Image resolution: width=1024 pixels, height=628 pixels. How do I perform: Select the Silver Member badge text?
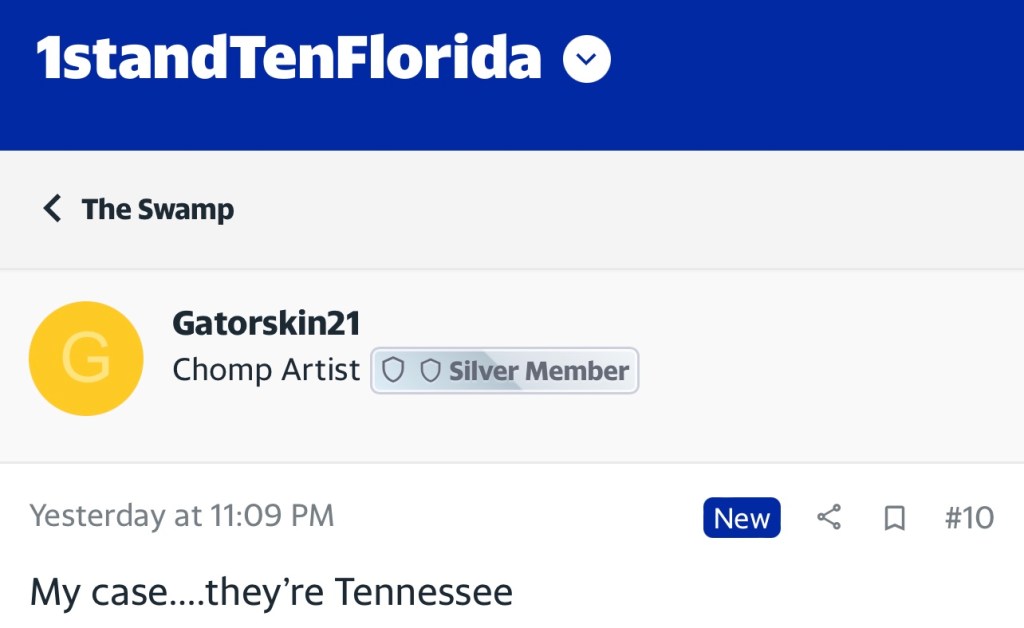[538, 371]
